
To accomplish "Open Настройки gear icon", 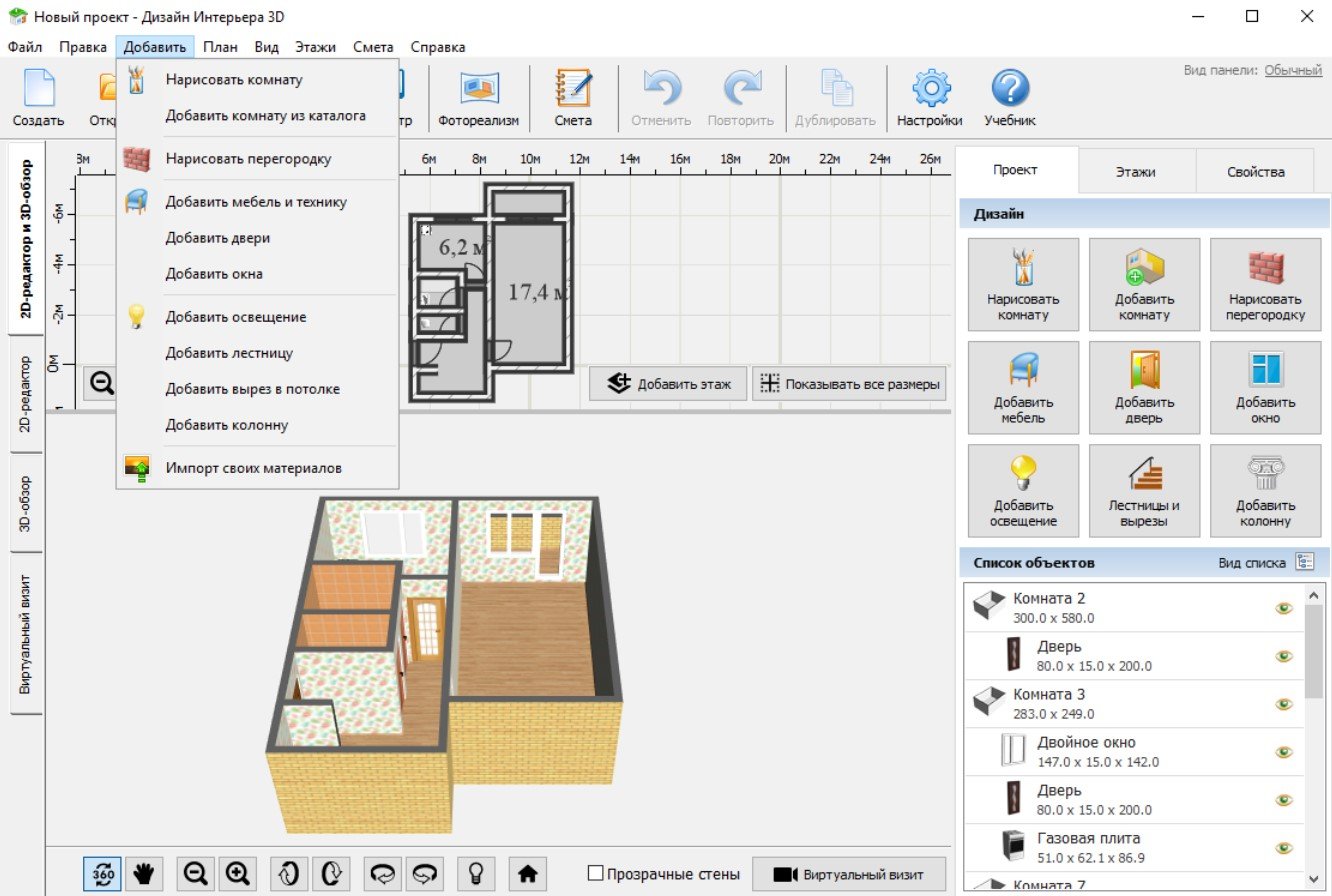I will 930,98.
